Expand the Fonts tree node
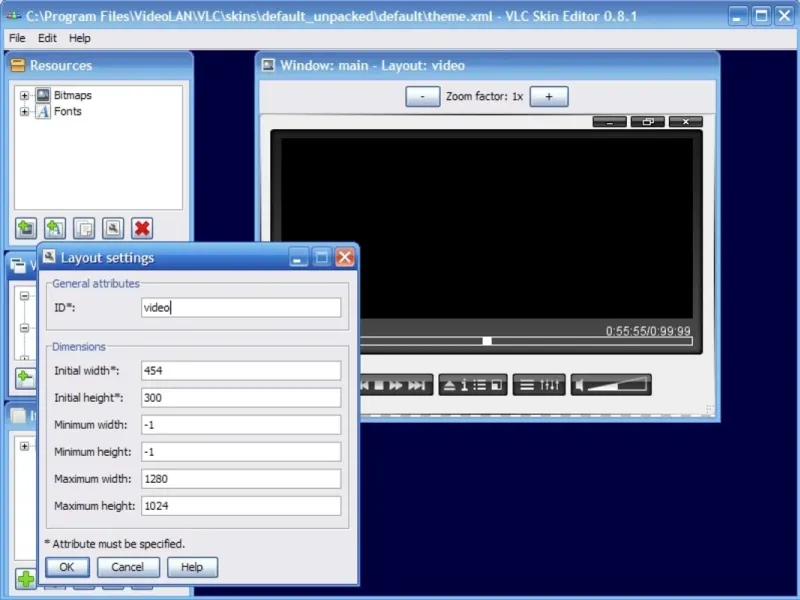This screenshot has height=600, width=800. point(24,111)
